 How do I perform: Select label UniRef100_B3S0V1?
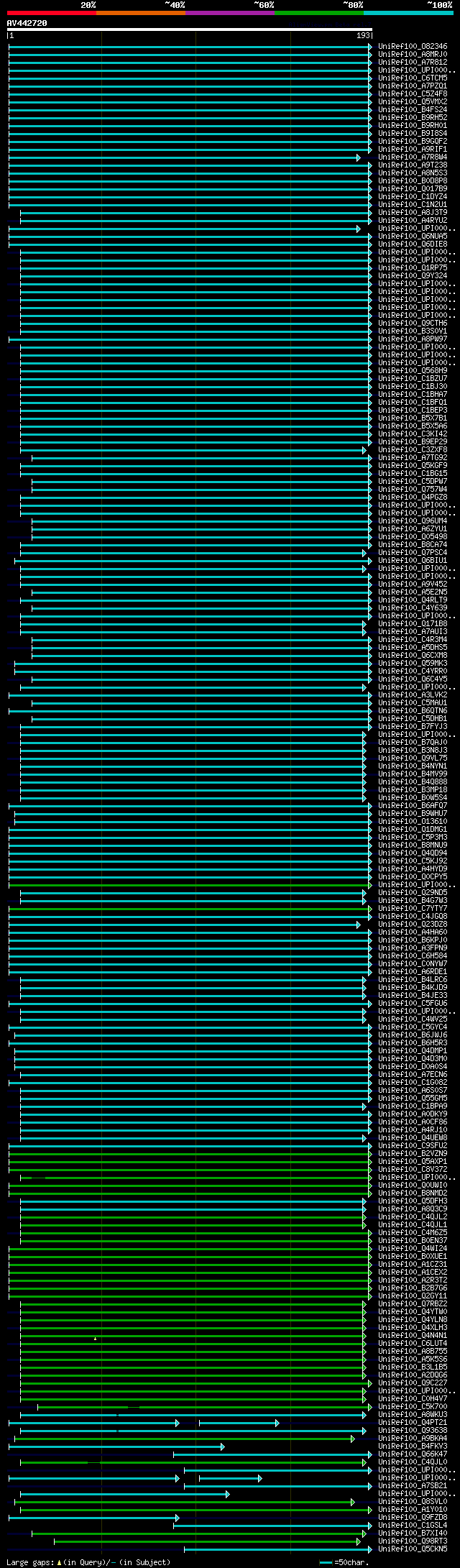coord(413,331)
